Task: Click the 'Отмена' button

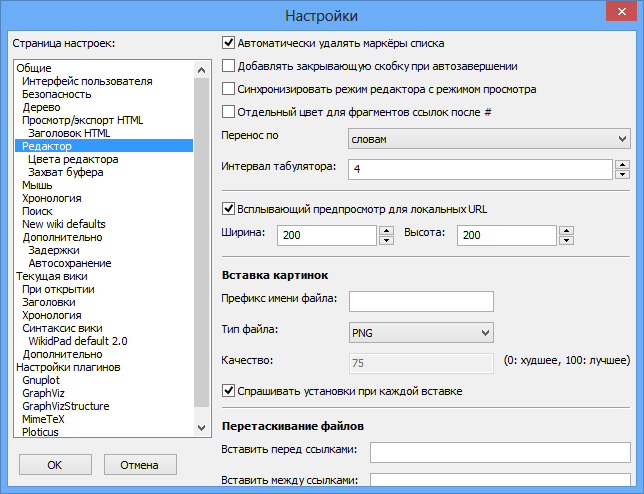Action: (140, 464)
